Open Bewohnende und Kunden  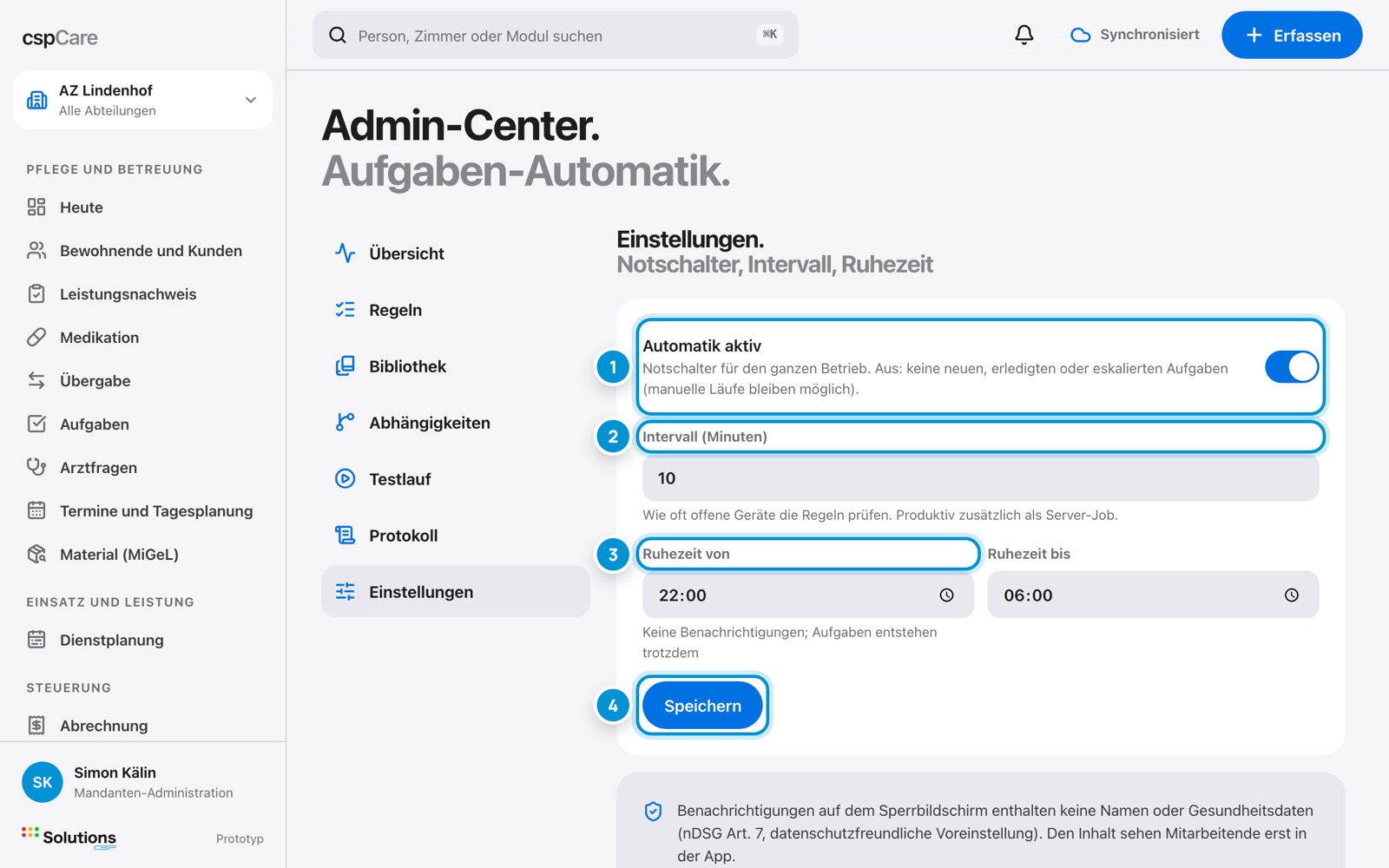point(142,251)
